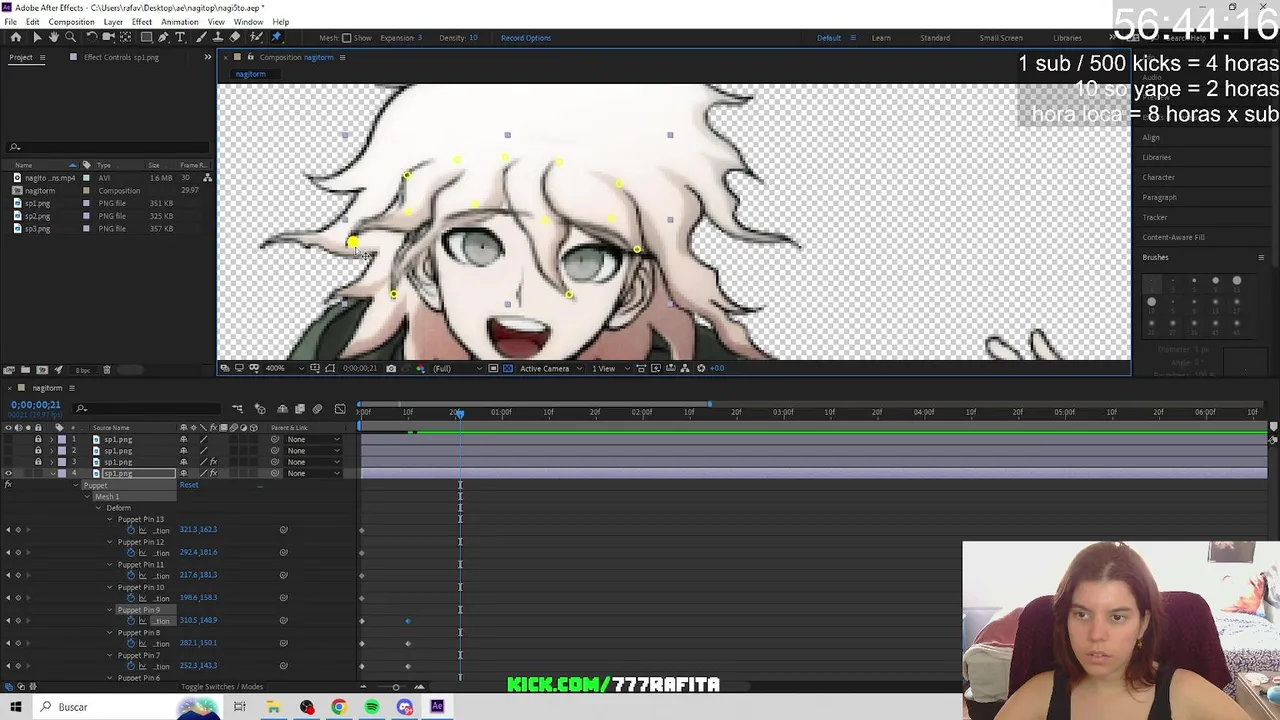This screenshot has width=1280, height=720.
Task: Click the timeline zoom slider at bottom
Action: click(395, 687)
